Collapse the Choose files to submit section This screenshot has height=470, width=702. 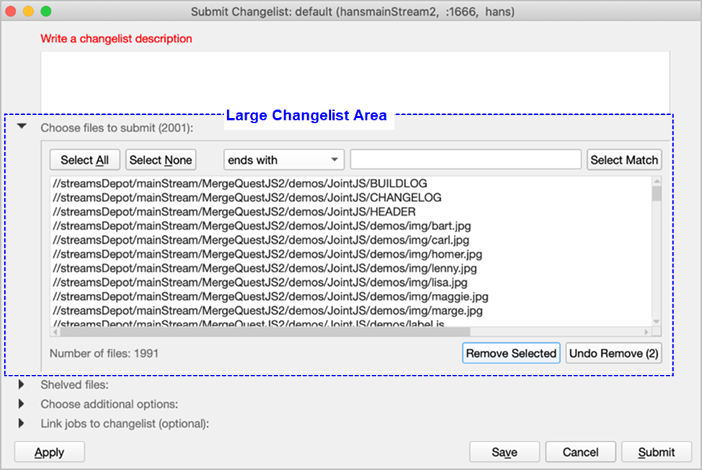21,127
